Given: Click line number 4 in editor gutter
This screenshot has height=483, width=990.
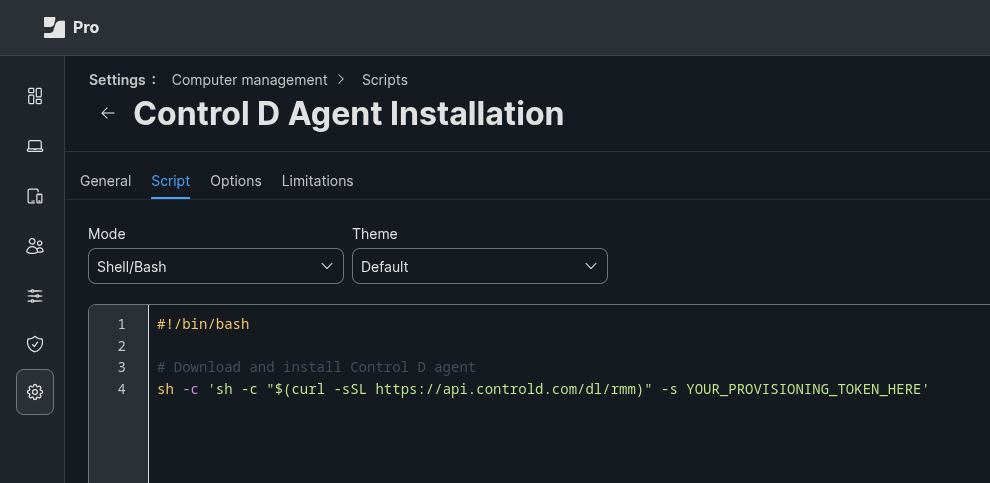Looking at the screenshot, I should click(x=121, y=389).
